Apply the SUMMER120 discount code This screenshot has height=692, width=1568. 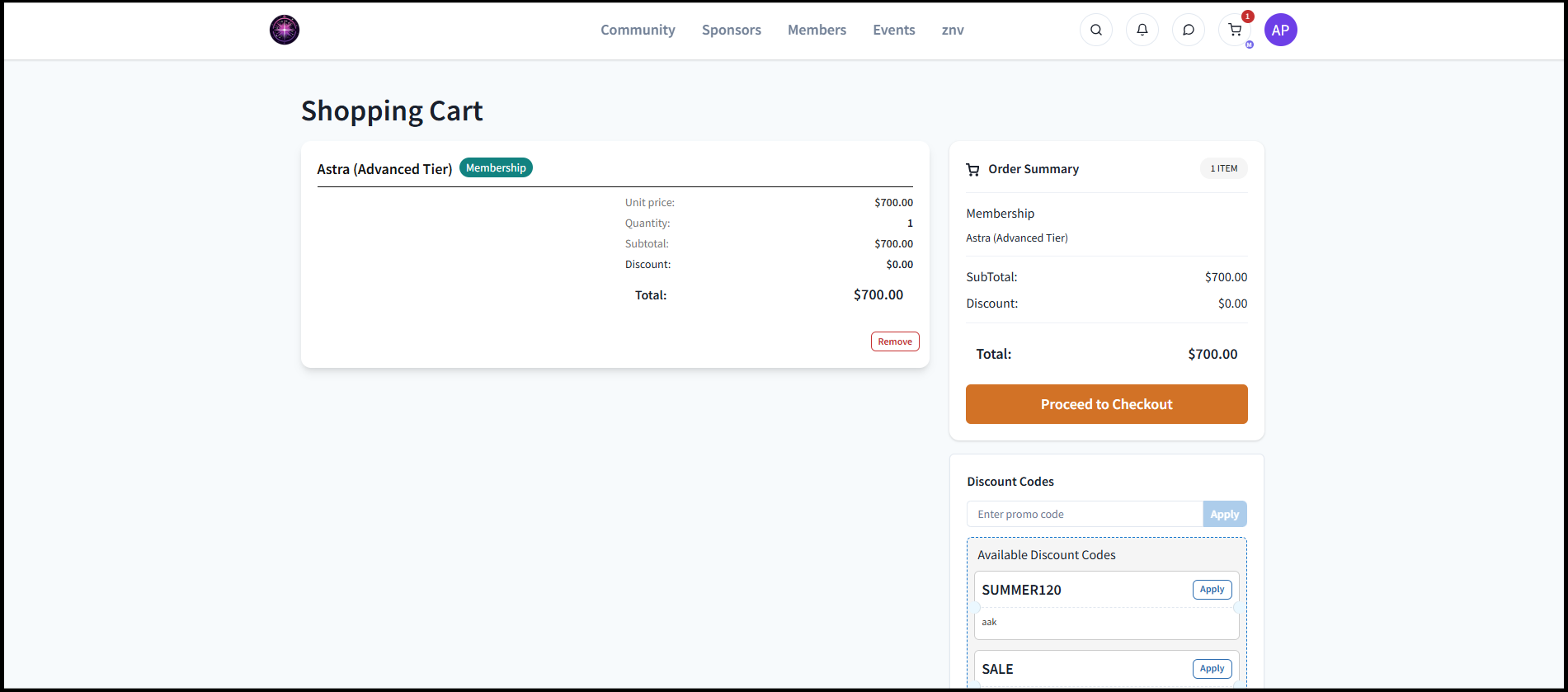(1211, 590)
